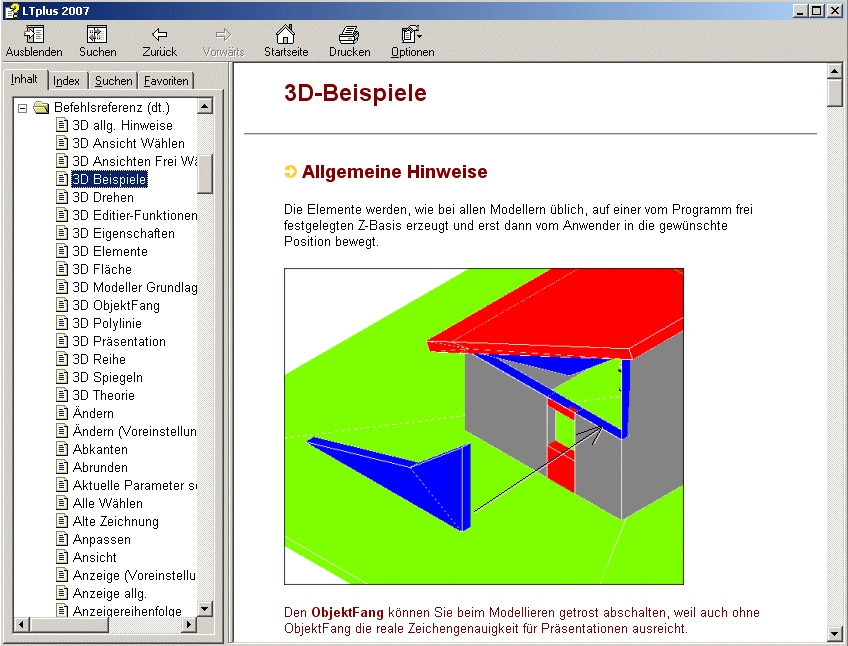The width and height of the screenshot is (848, 646).
Task: Click page icon beside Anpassen
Action: 62,539
